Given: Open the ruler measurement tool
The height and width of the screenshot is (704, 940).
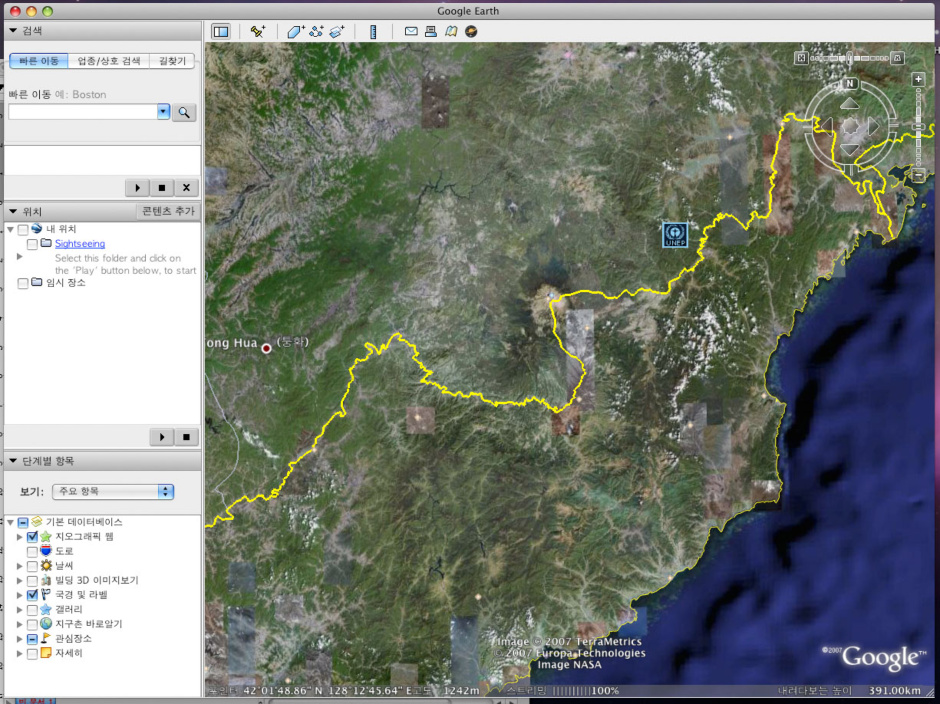Looking at the screenshot, I should pyautogui.click(x=373, y=31).
